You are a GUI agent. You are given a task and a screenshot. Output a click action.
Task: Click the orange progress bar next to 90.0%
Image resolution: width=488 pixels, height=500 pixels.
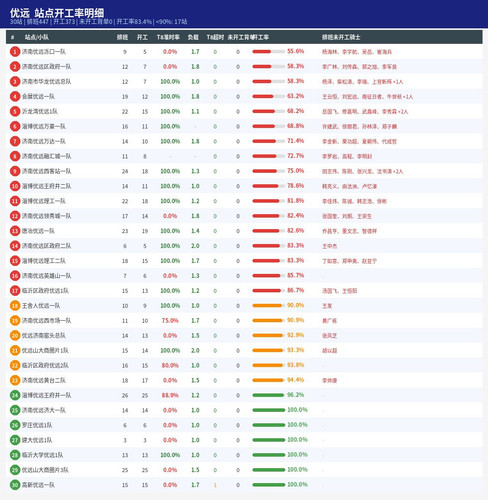[268, 306]
